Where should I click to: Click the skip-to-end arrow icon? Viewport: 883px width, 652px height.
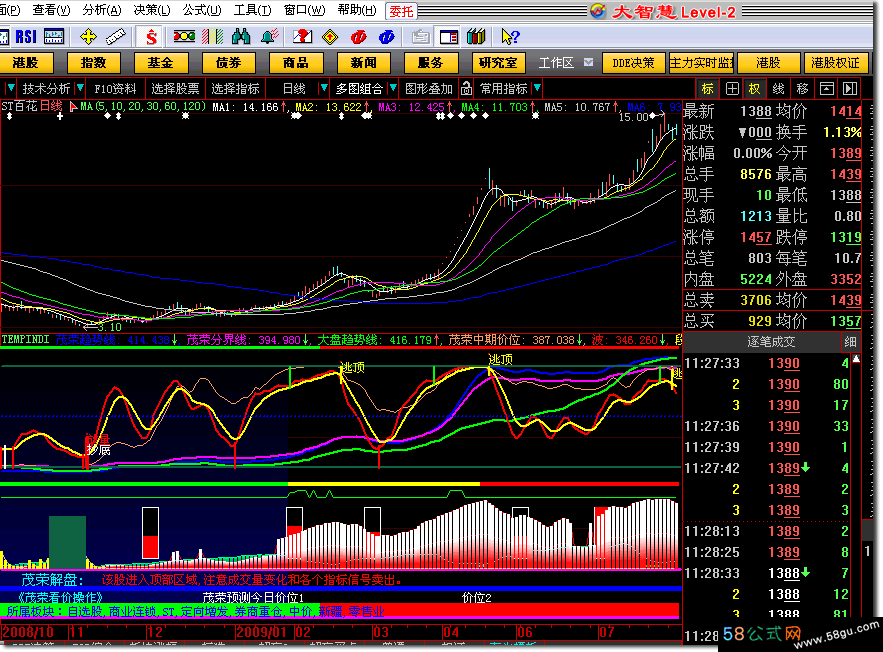click(850, 88)
